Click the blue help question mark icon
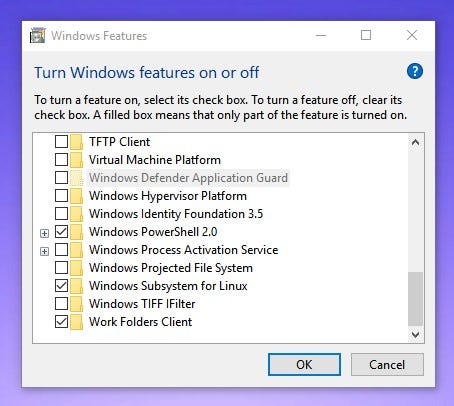The width and height of the screenshot is (454, 406). pos(415,71)
